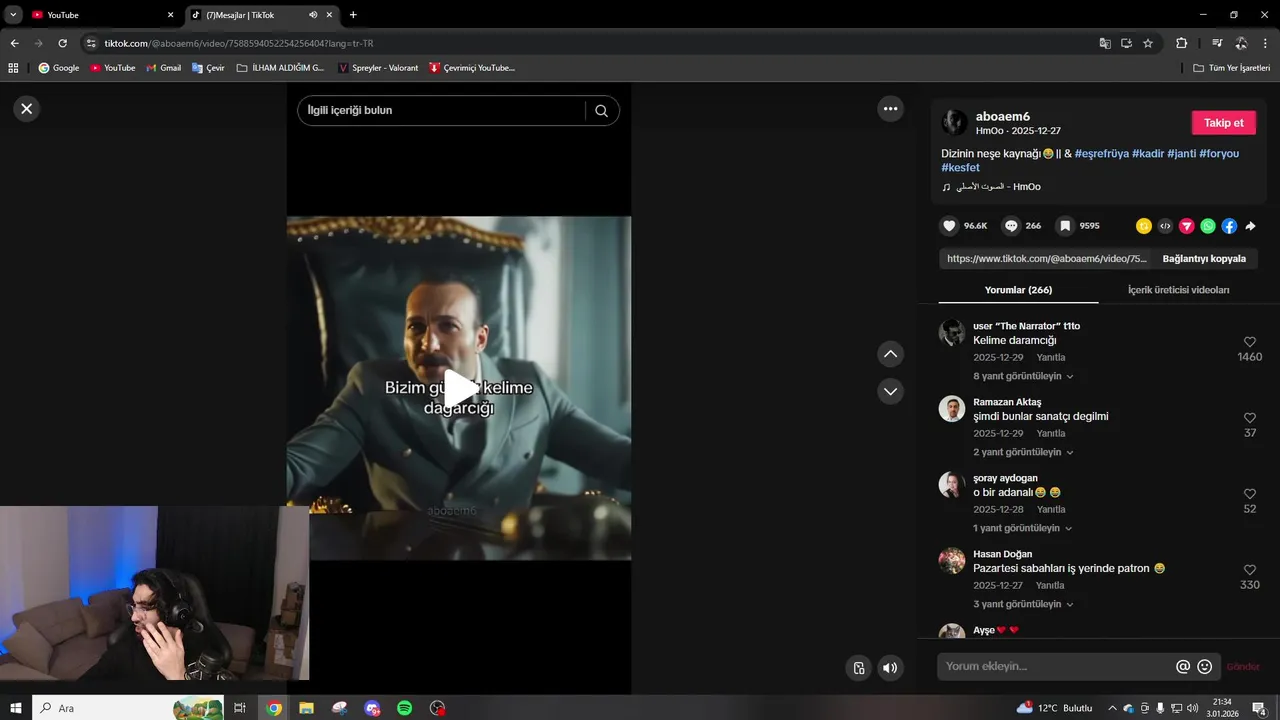Open the tab search dropdown arrow
1280x720 pixels.
13,15
